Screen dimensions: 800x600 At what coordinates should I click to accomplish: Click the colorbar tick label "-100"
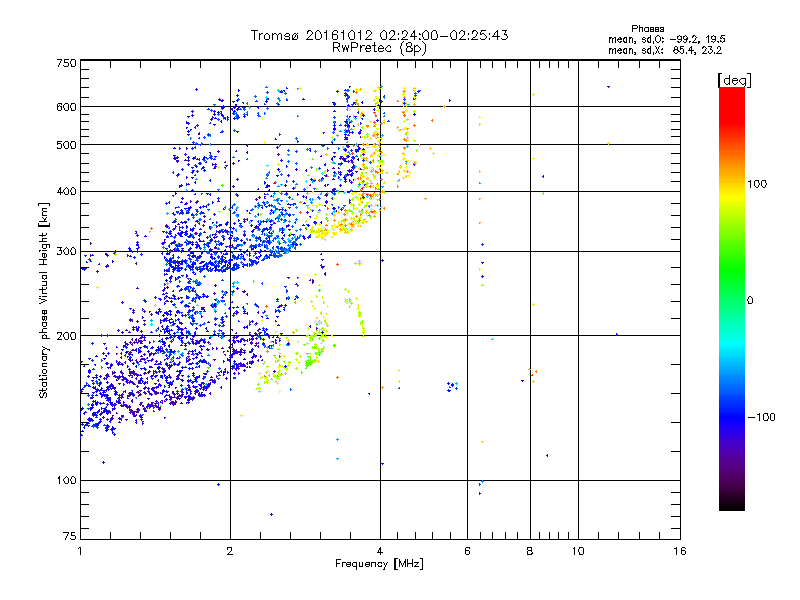click(x=761, y=417)
